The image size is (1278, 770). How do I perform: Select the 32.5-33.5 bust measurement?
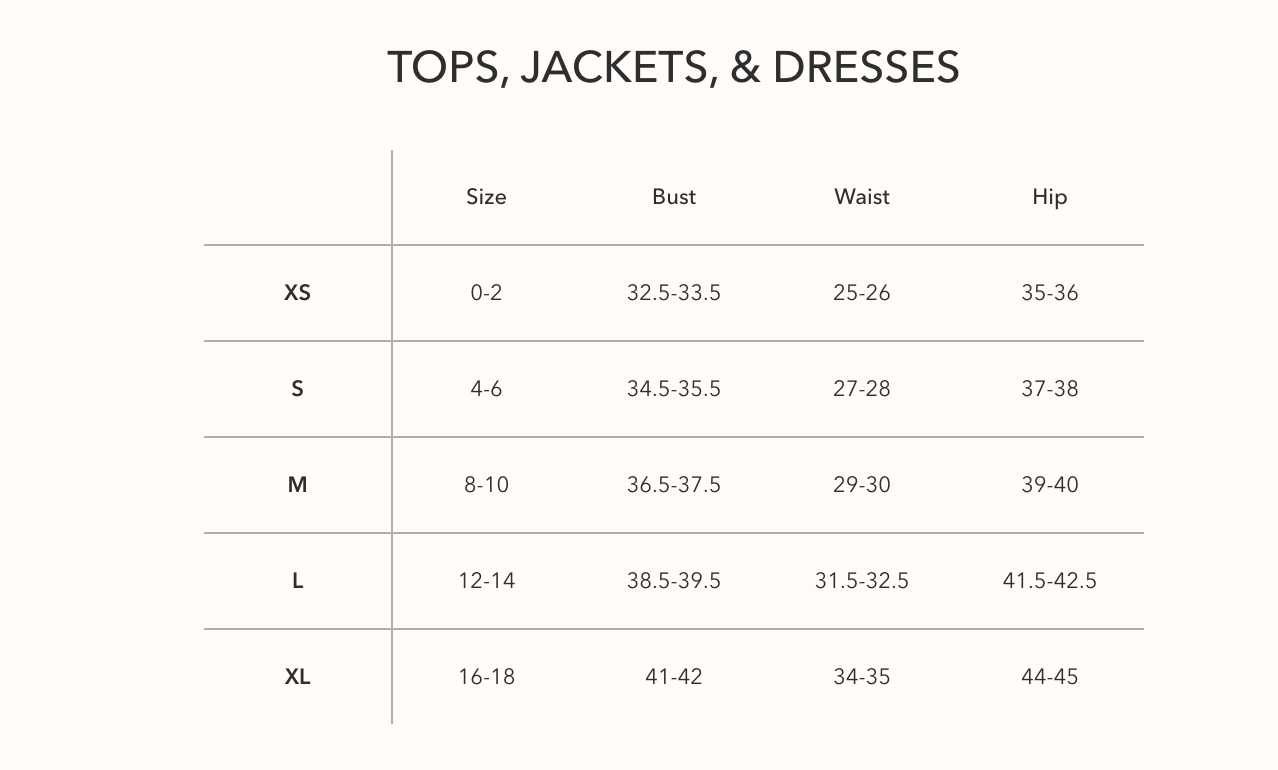pyautogui.click(x=673, y=293)
